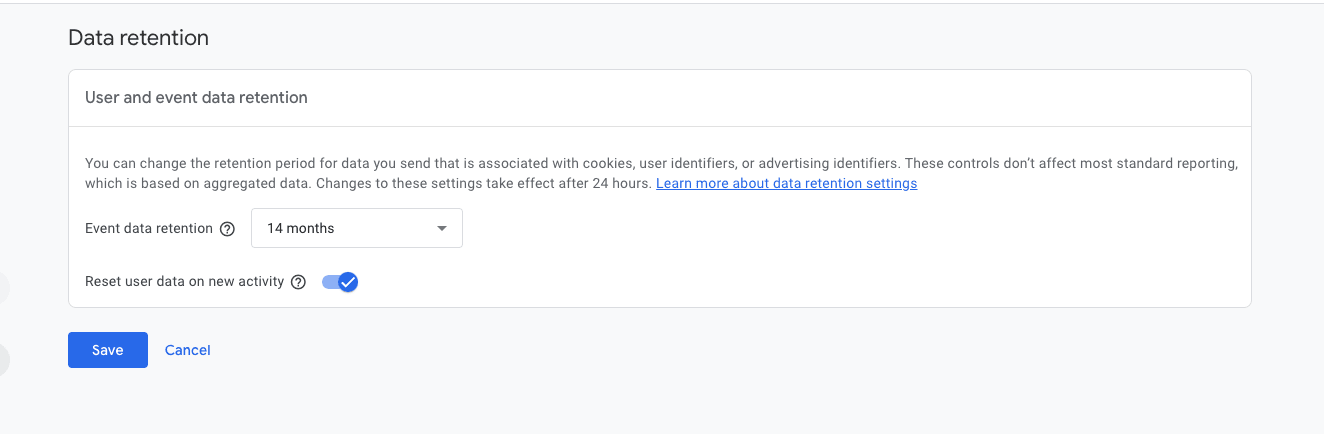The width and height of the screenshot is (1324, 434).
Task: Click the upper partial circle at left edge
Action: (x=4, y=288)
